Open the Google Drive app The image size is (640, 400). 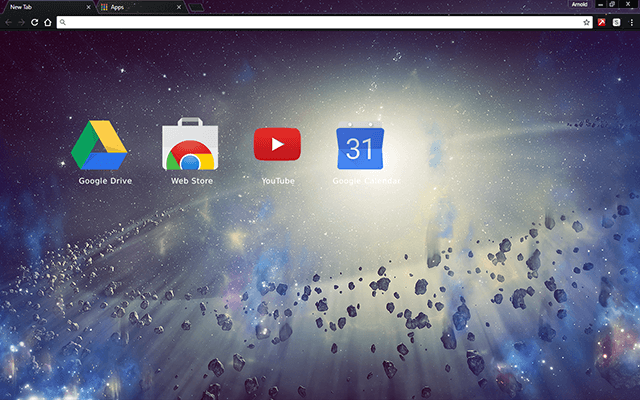[x=99, y=144]
